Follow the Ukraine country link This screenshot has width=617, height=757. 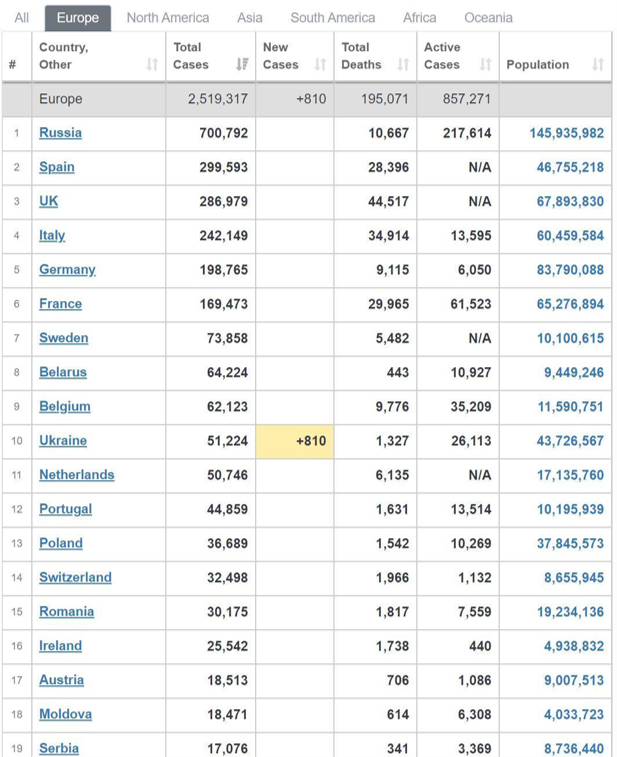pyautogui.click(x=63, y=441)
